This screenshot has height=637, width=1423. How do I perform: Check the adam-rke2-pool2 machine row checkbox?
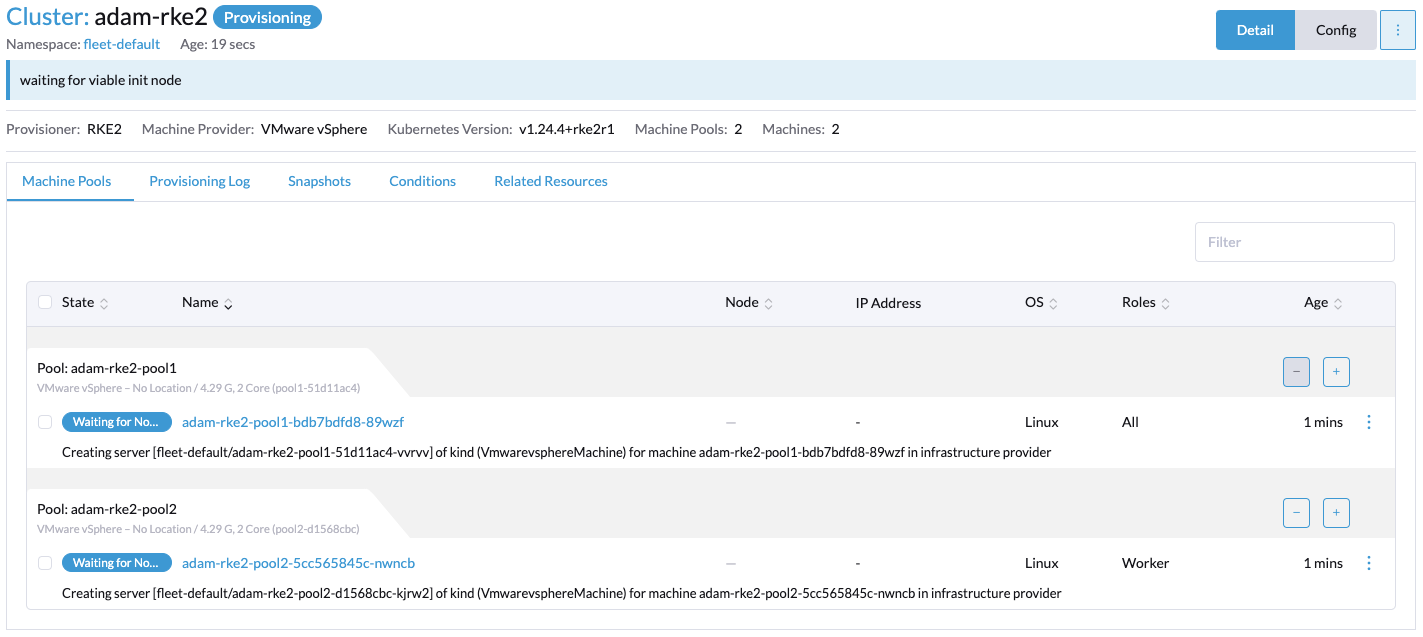pyautogui.click(x=44, y=562)
